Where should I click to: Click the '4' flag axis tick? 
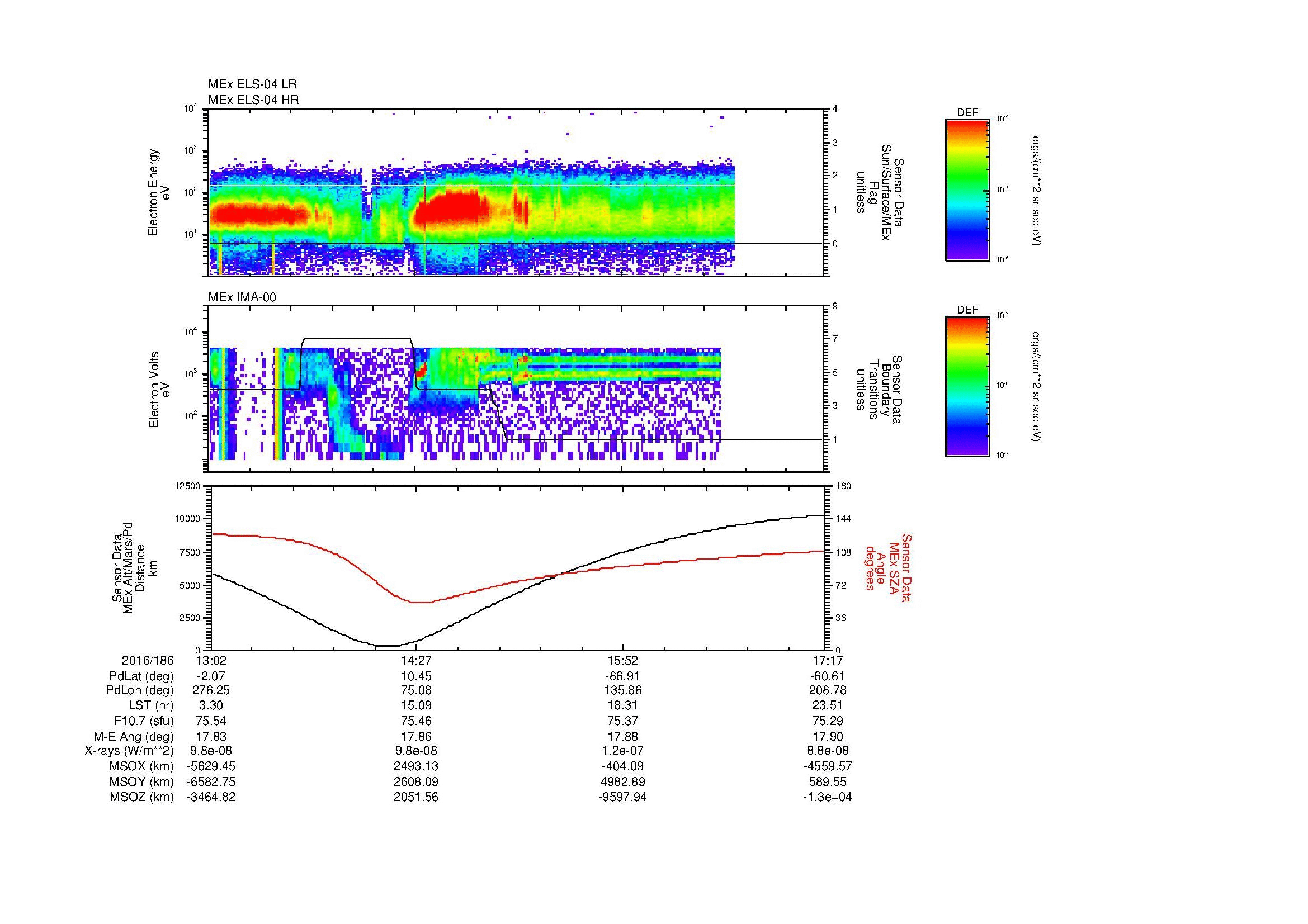pos(835,109)
